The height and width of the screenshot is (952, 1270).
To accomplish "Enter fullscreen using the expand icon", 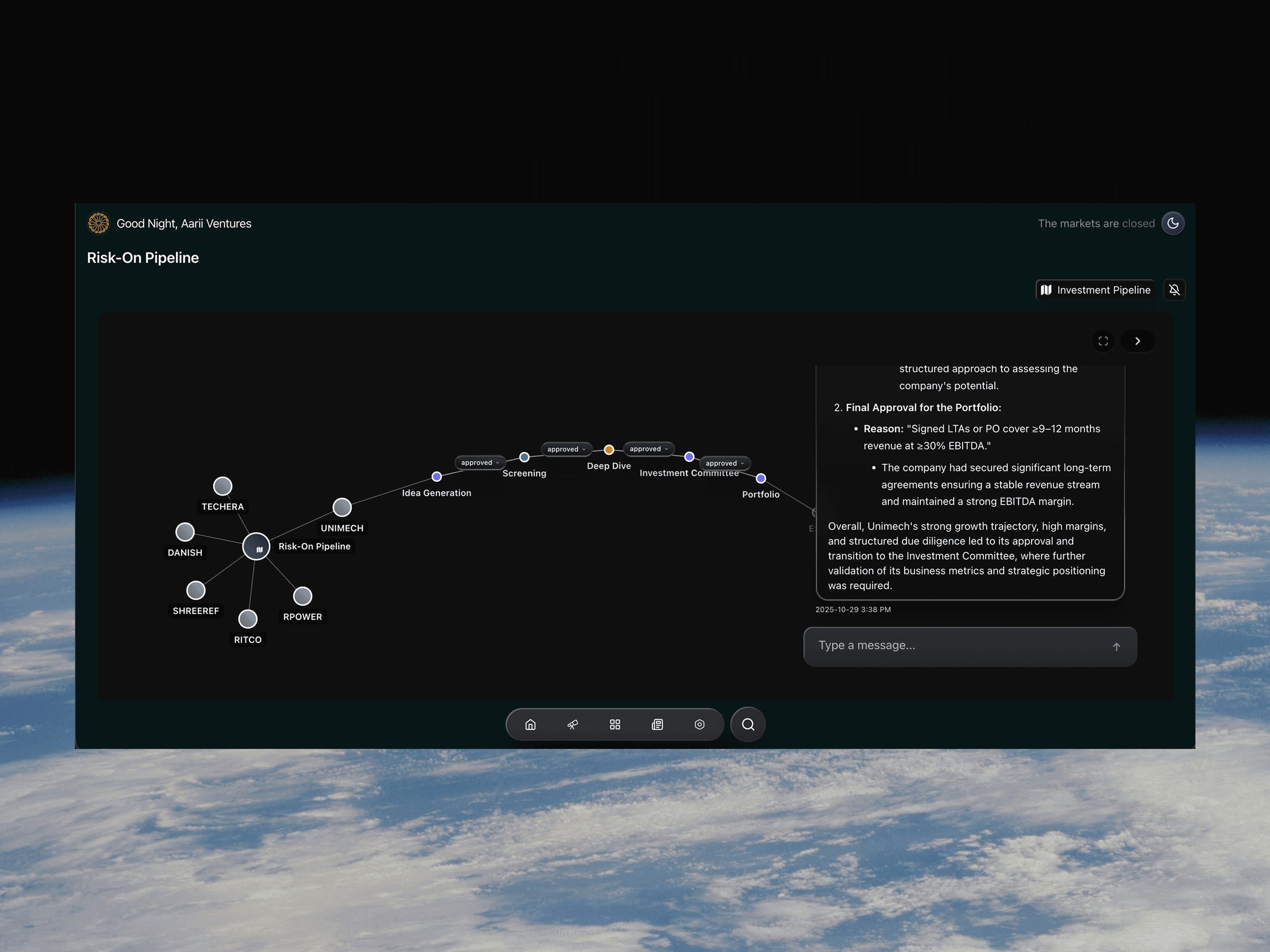I will (1103, 341).
